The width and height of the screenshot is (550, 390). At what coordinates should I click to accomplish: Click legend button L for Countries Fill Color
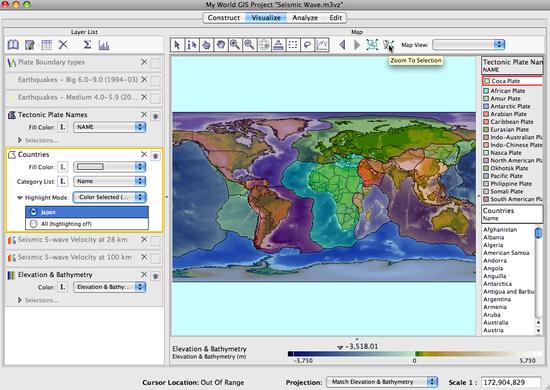coord(62,167)
